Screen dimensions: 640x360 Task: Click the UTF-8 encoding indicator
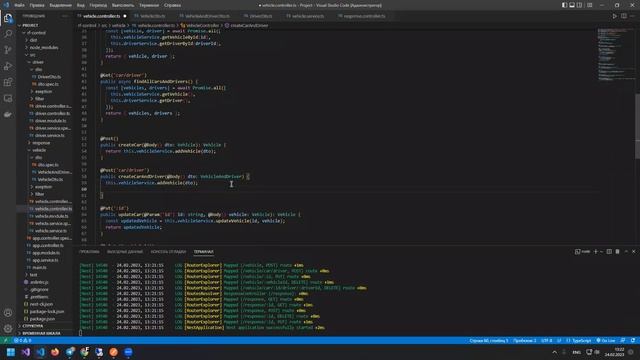547,340
